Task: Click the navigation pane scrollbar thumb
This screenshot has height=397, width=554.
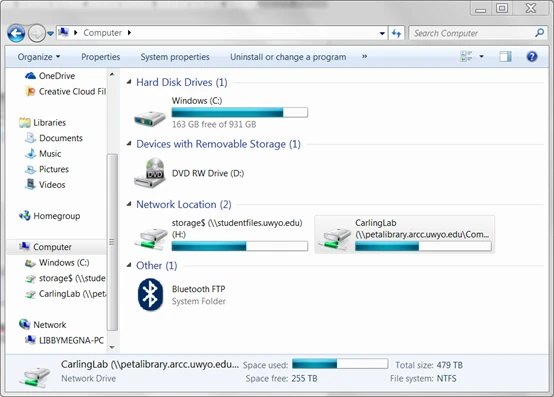Action: [112, 242]
